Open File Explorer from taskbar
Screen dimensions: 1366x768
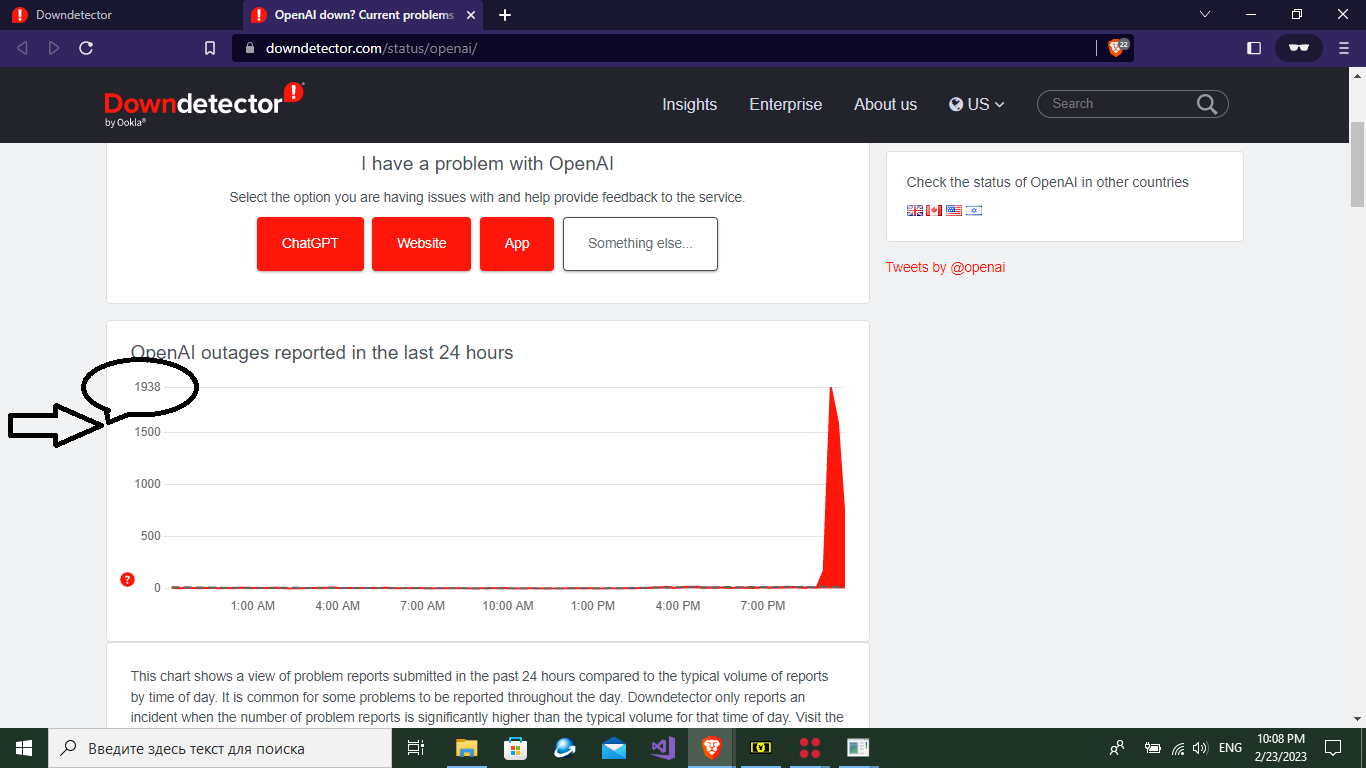[x=466, y=748]
